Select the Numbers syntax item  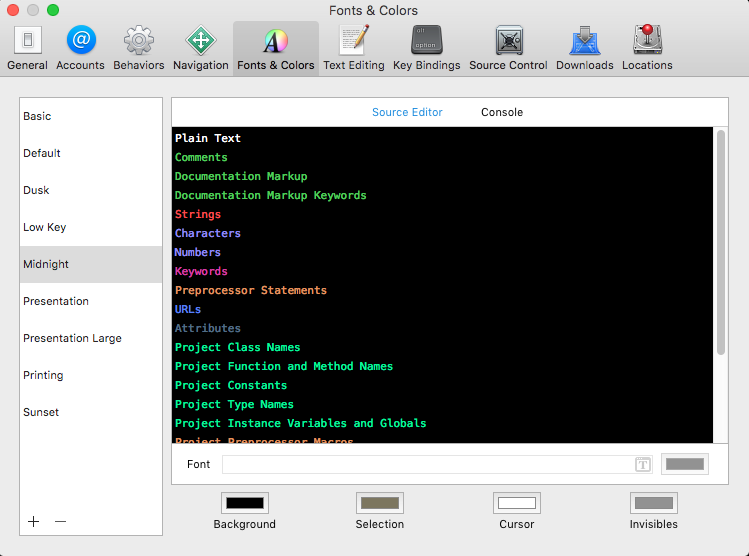point(442,252)
